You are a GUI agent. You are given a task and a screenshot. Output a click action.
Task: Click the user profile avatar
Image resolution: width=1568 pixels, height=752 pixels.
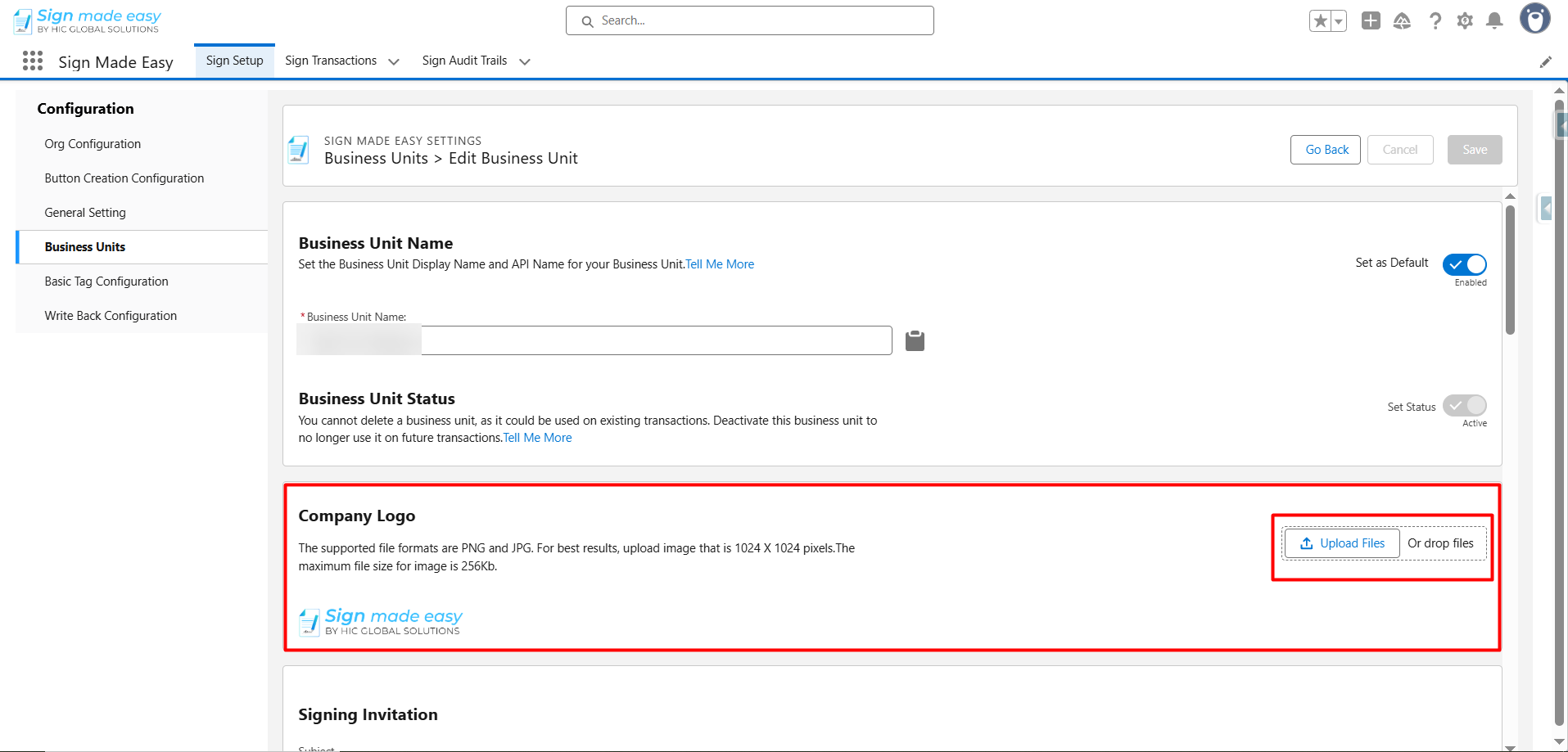[x=1534, y=19]
